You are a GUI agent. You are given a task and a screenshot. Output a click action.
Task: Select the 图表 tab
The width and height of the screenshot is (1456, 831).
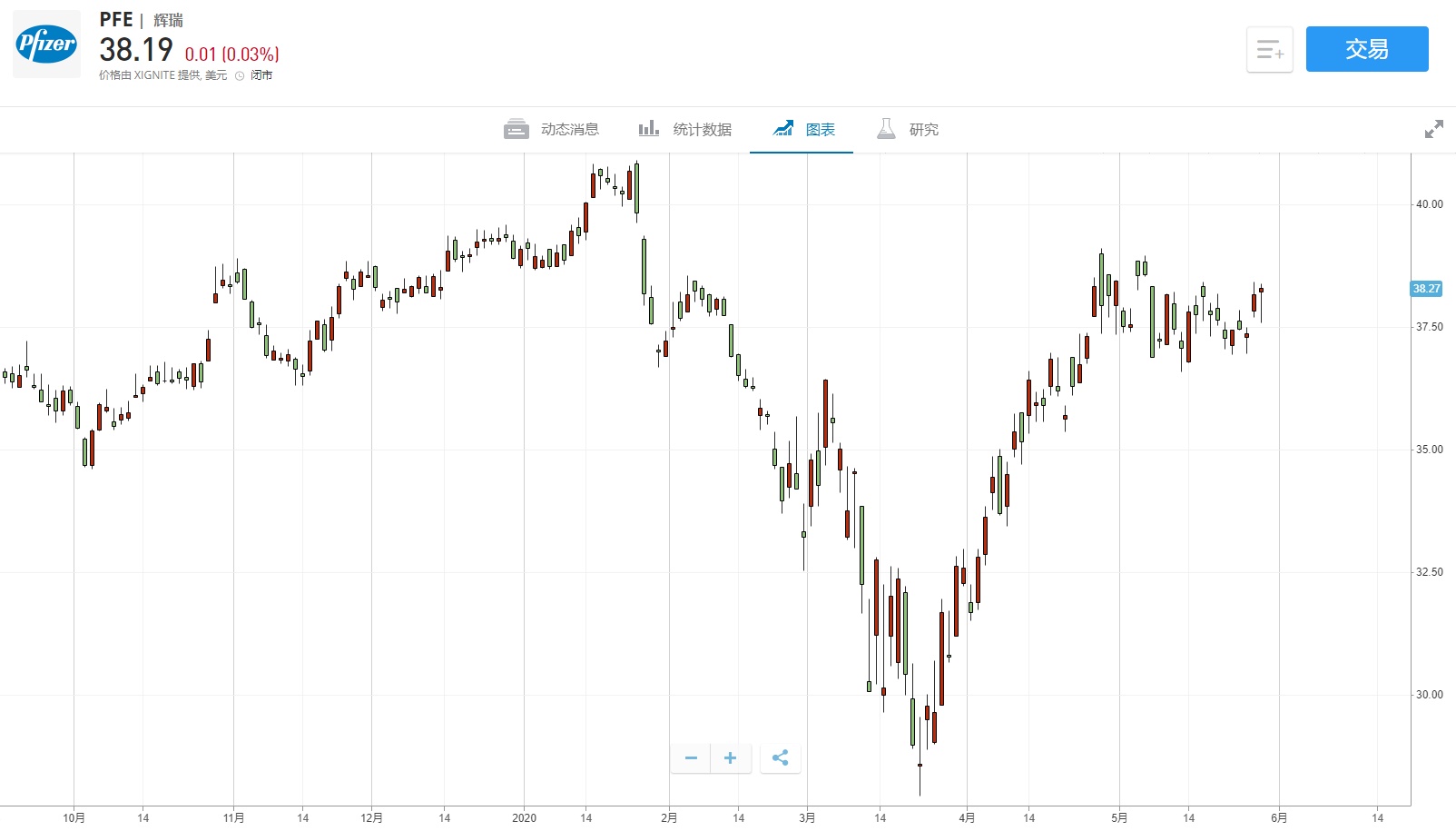(x=820, y=130)
